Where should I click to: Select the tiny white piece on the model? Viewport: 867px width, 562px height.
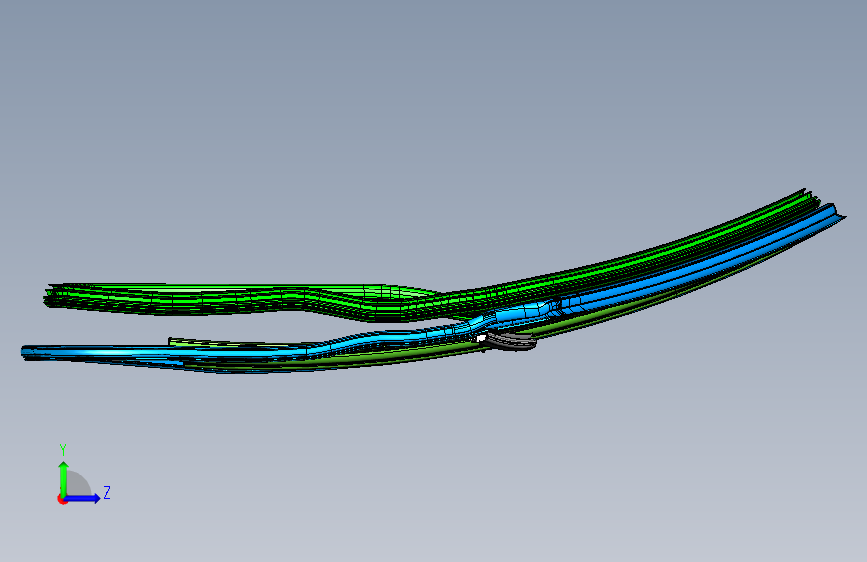pos(481,338)
